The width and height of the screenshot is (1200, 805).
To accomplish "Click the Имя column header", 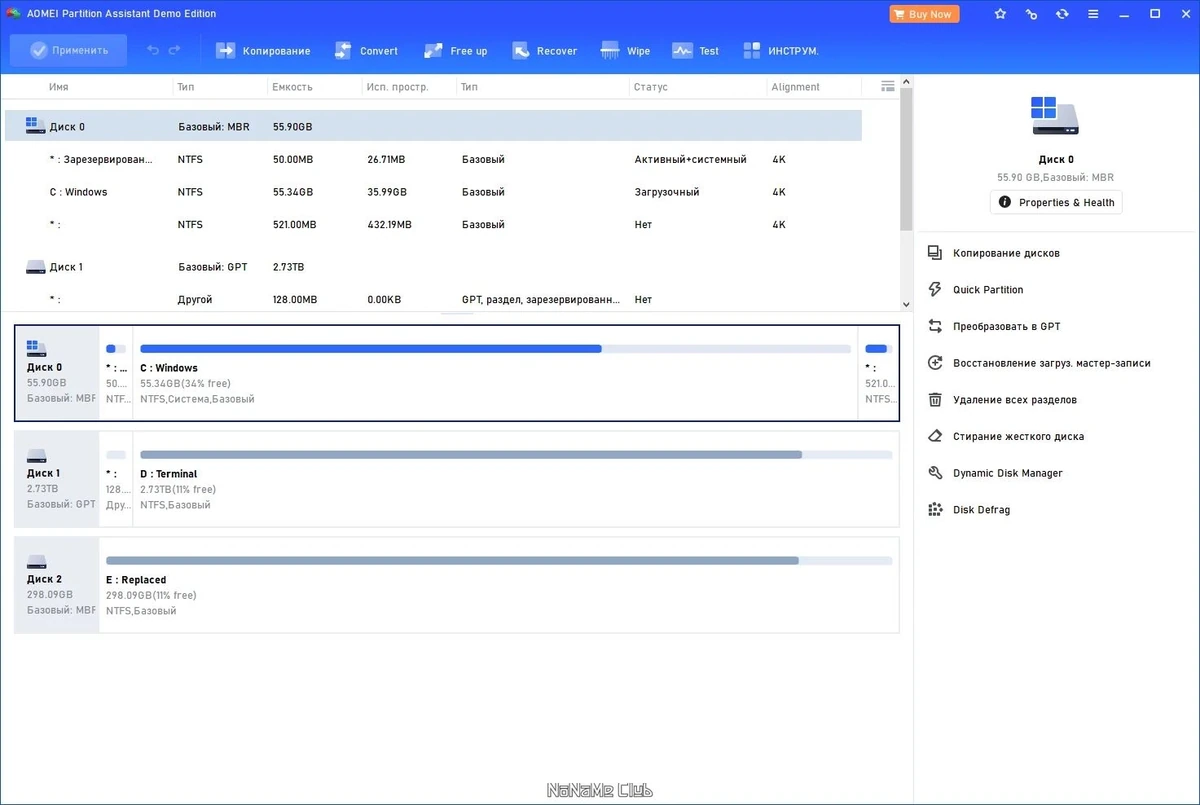I will 59,87.
